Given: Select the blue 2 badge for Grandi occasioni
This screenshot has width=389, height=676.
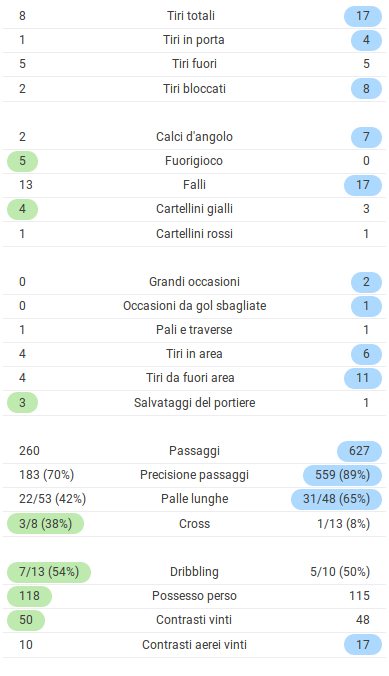Looking at the screenshot, I should [366, 282].
